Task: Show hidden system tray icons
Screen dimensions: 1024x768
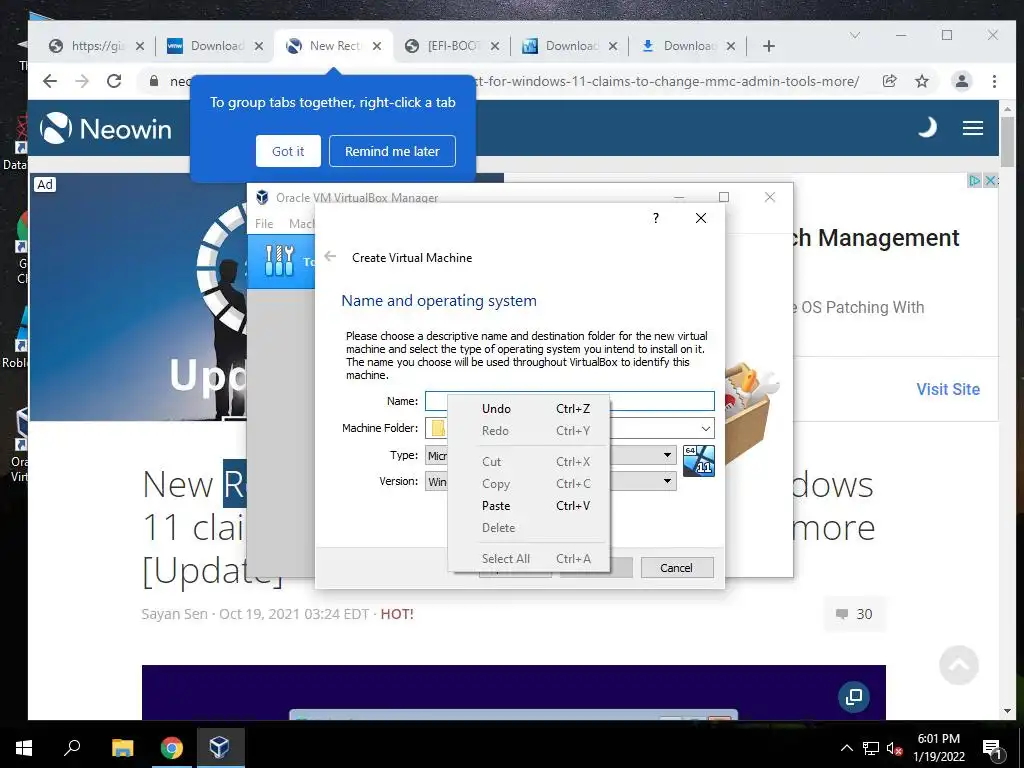Action: pyautogui.click(x=846, y=748)
